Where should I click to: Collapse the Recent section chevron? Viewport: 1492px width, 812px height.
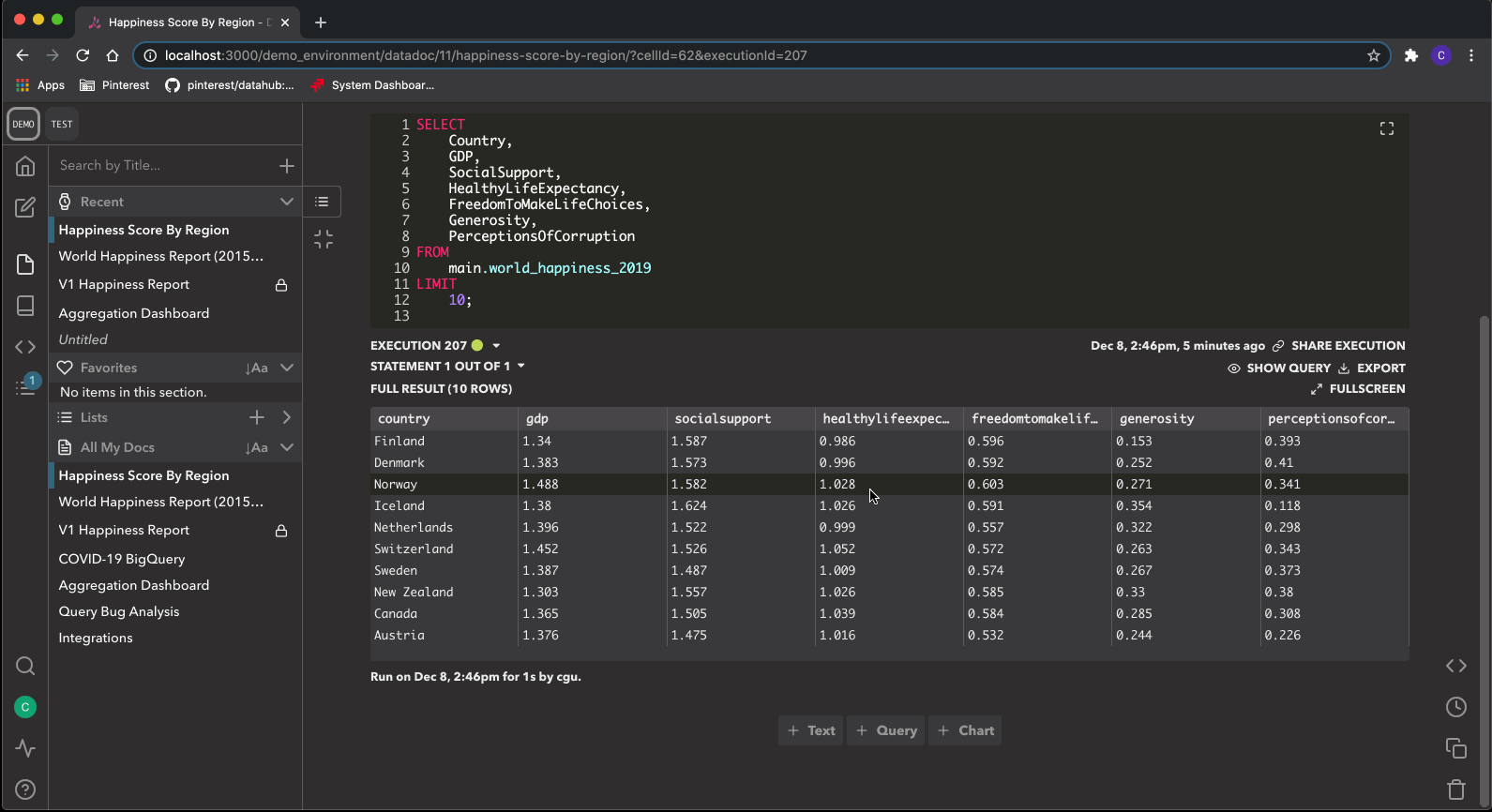coord(287,202)
